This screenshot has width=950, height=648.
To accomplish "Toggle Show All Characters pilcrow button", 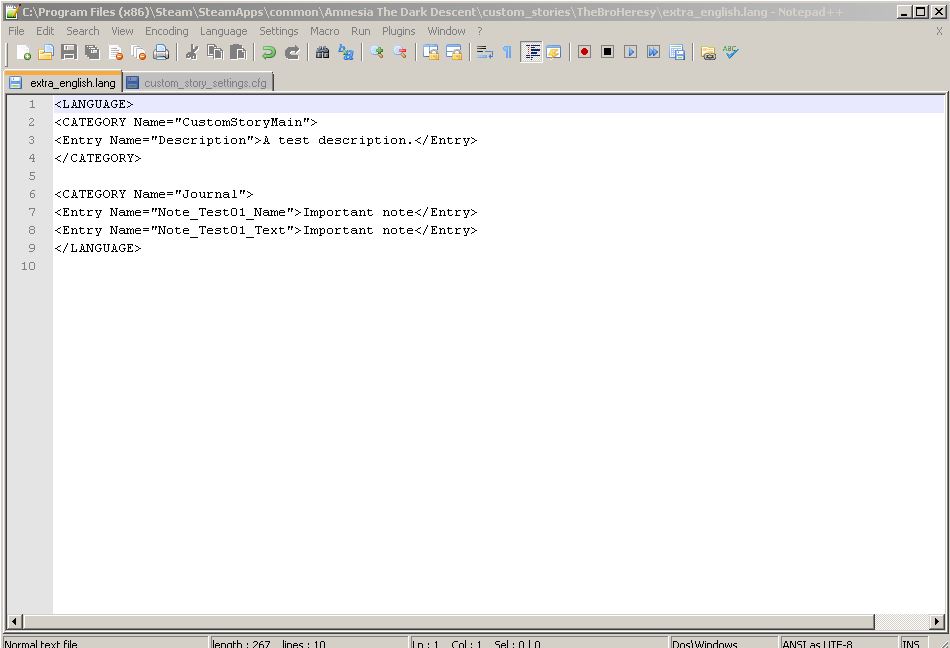I will click(x=507, y=52).
